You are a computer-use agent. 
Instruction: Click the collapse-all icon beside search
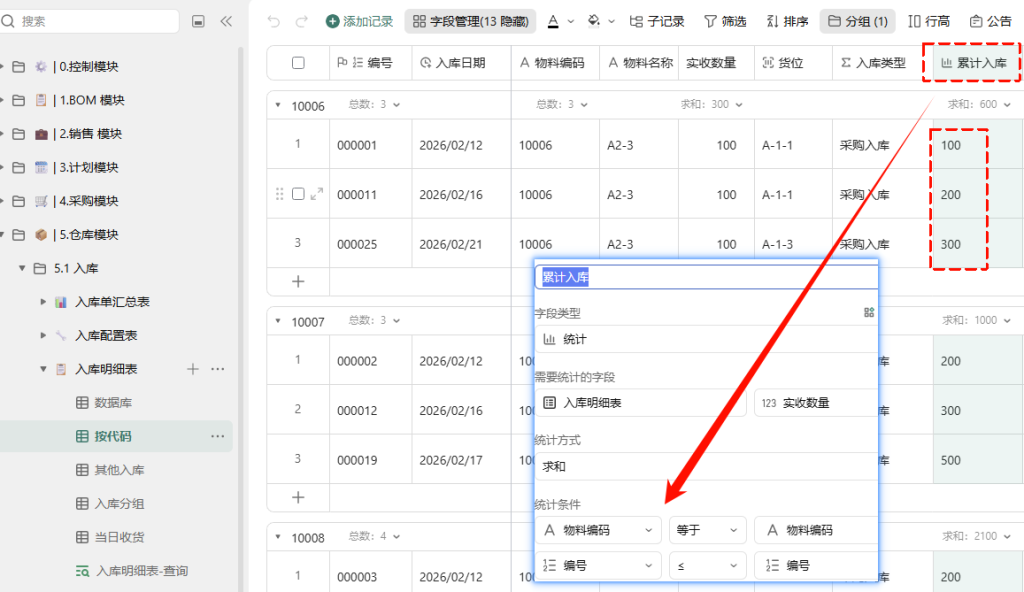[x=199, y=22]
